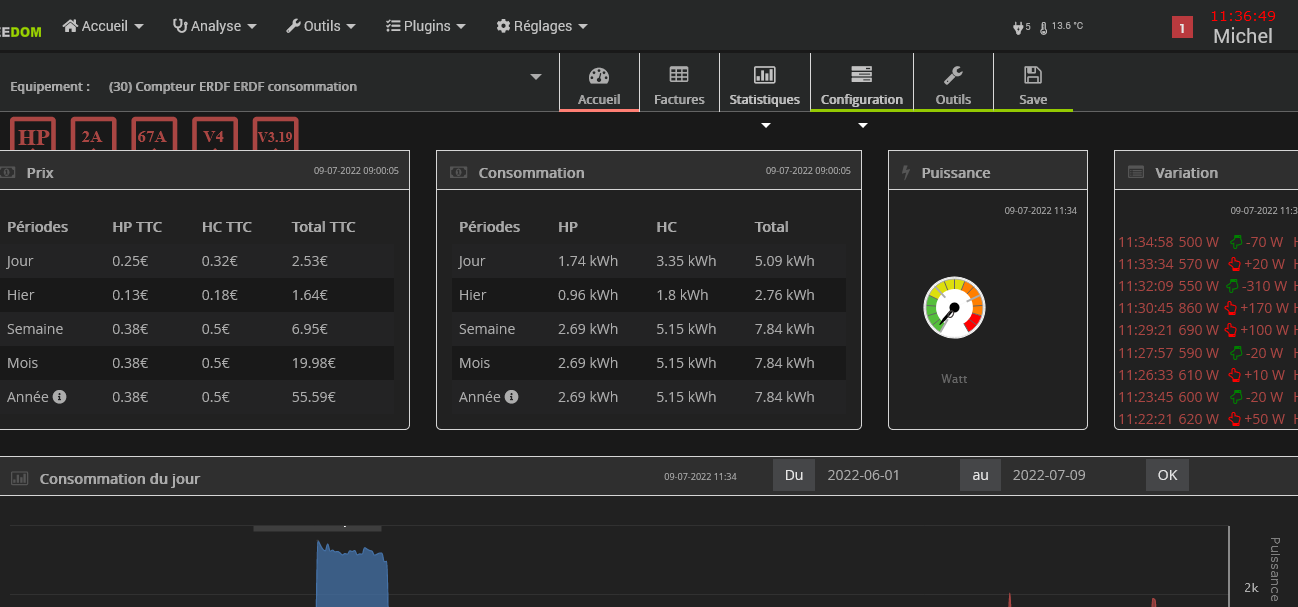Viewport: 1298px width, 607px height.
Task: Expand the Configuration dropdown arrow
Action: (862, 126)
